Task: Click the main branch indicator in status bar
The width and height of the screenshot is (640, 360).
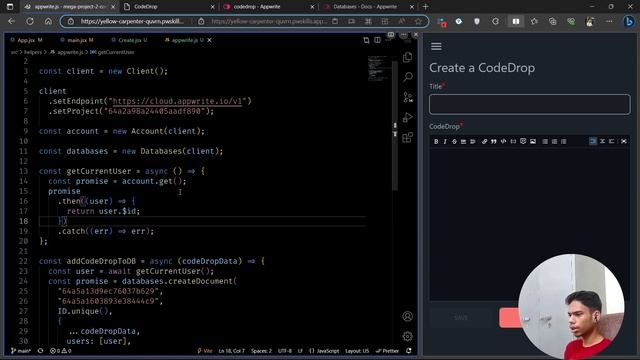Action: point(20,351)
